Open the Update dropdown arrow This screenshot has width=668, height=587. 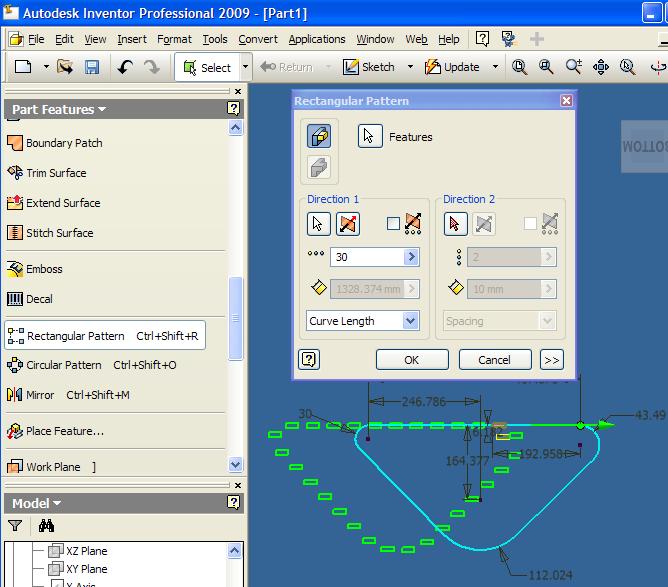click(x=495, y=67)
